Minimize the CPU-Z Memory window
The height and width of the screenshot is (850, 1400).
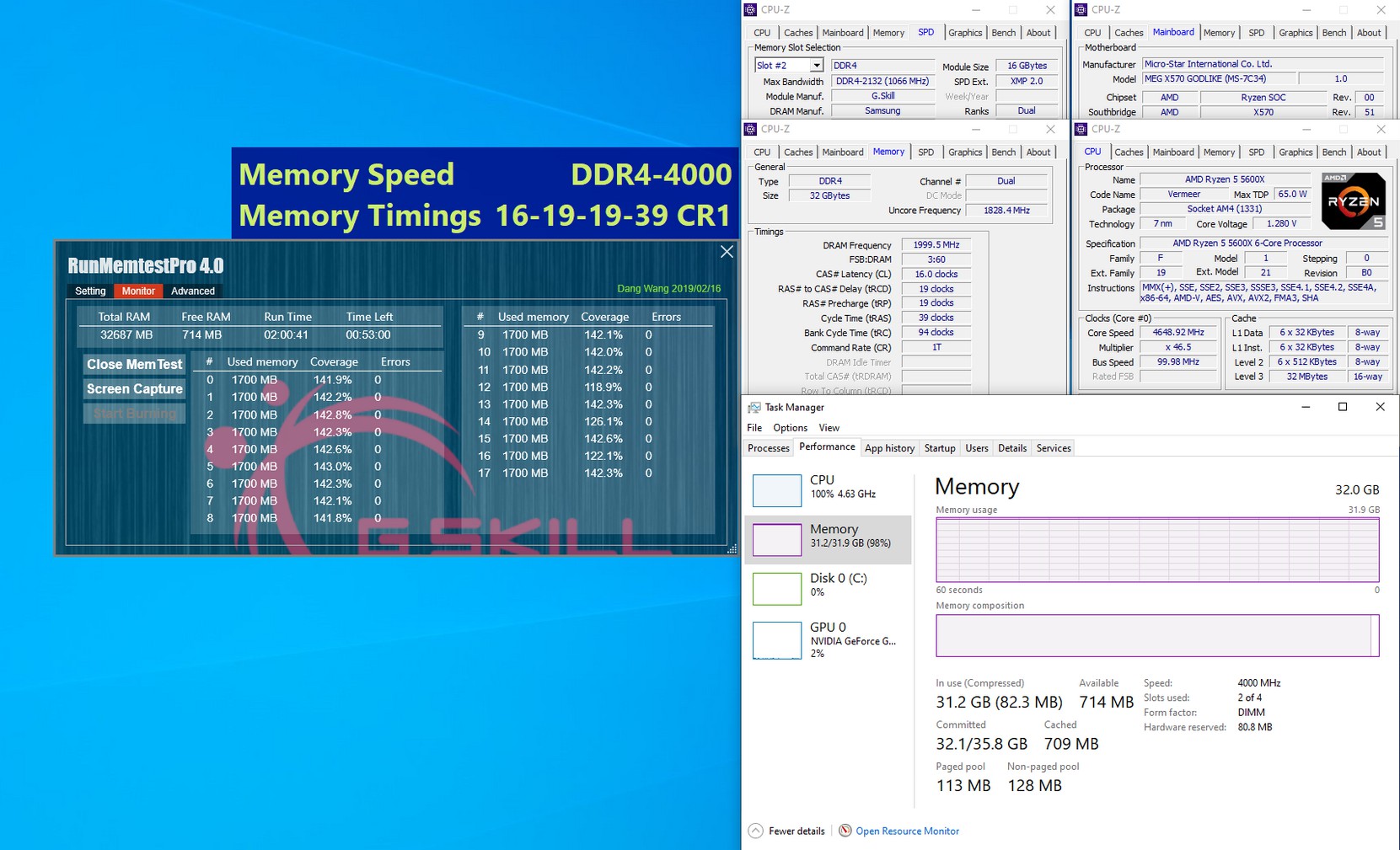pyautogui.click(x=976, y=130)
